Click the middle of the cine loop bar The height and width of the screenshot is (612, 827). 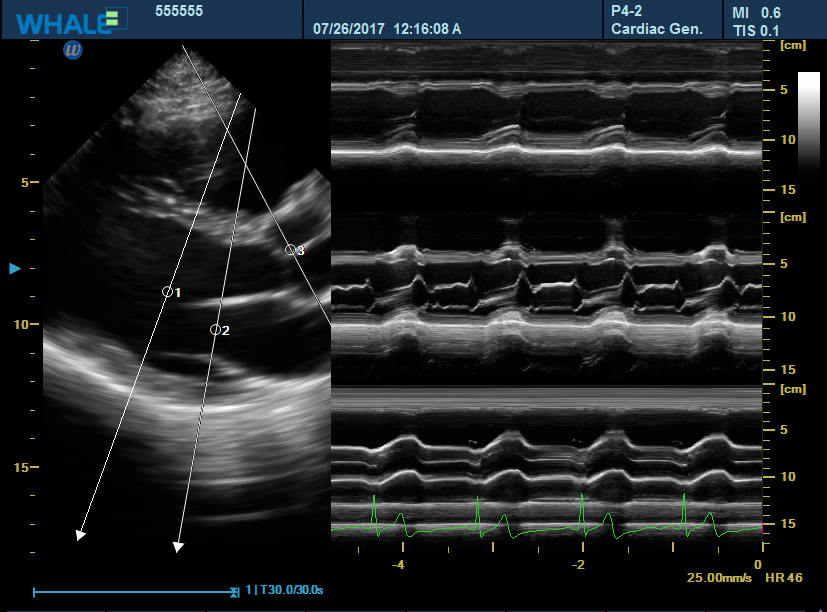(x=134, y=591)
